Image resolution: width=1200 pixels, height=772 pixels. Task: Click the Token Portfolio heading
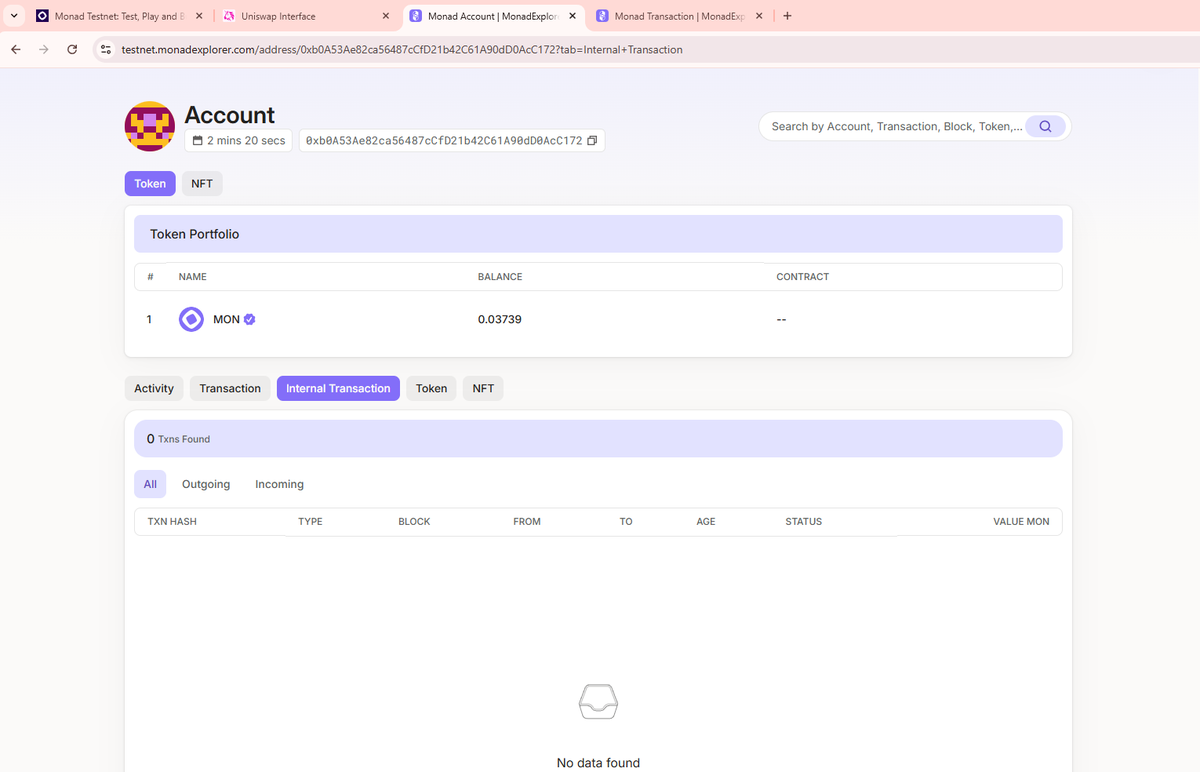195,234
